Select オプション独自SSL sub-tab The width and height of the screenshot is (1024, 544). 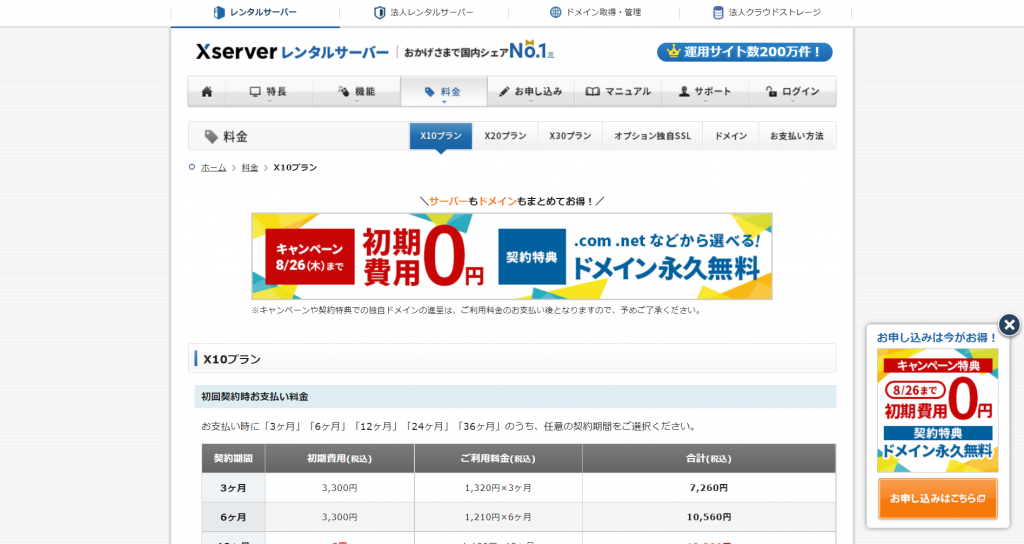(652, 136)
